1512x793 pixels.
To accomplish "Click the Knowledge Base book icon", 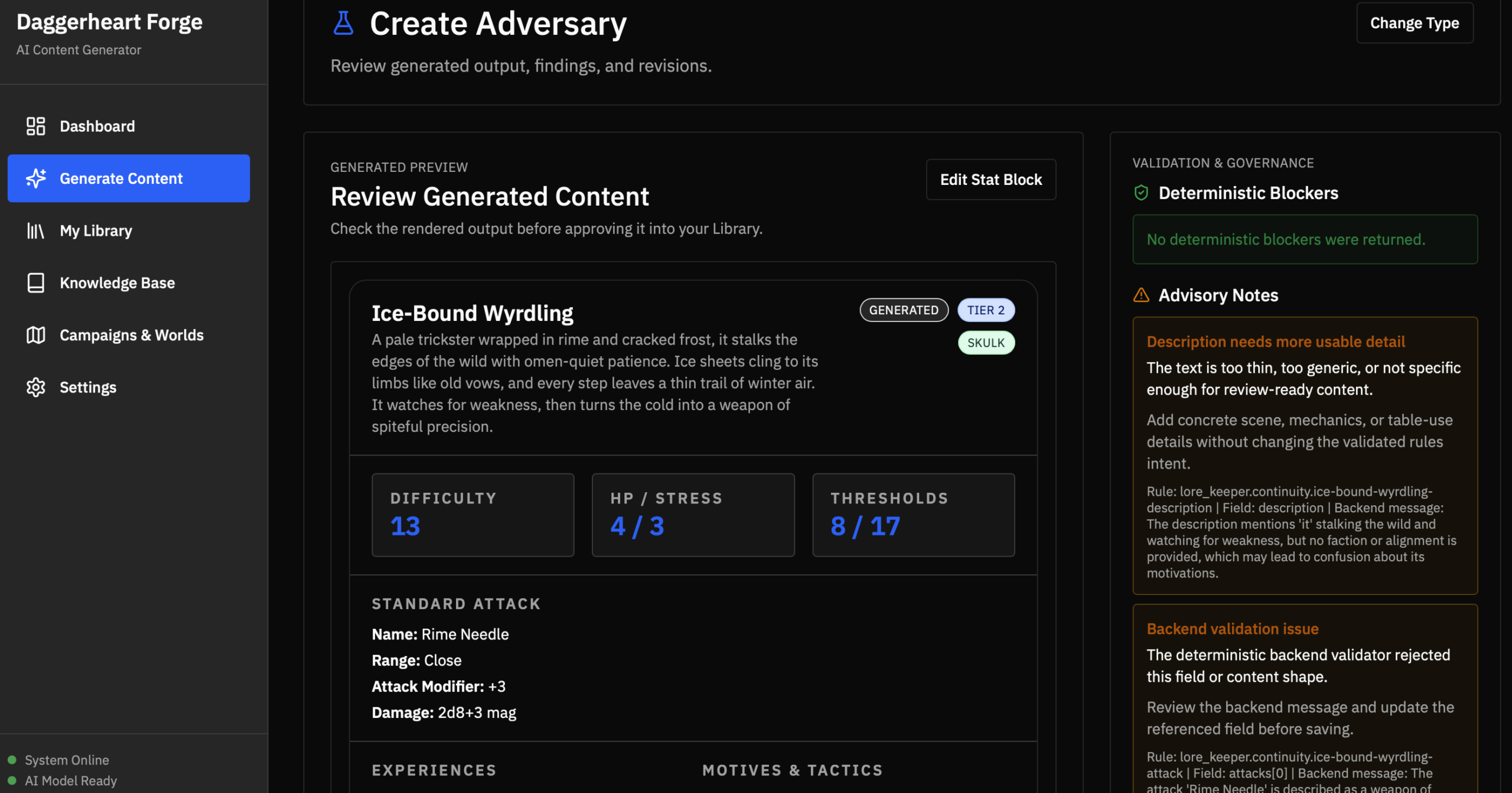I will click(35, 282).
